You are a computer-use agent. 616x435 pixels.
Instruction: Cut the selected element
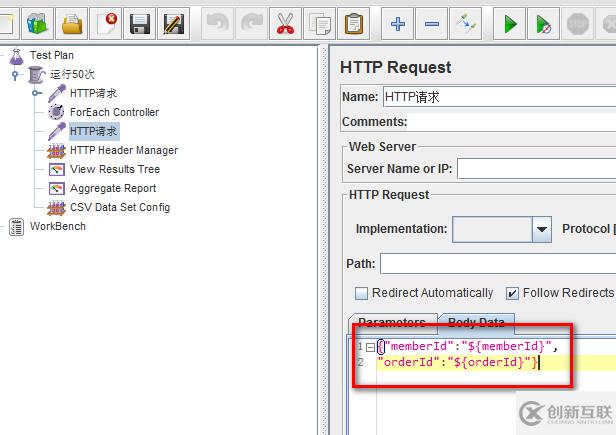click(x=285, y=24)
